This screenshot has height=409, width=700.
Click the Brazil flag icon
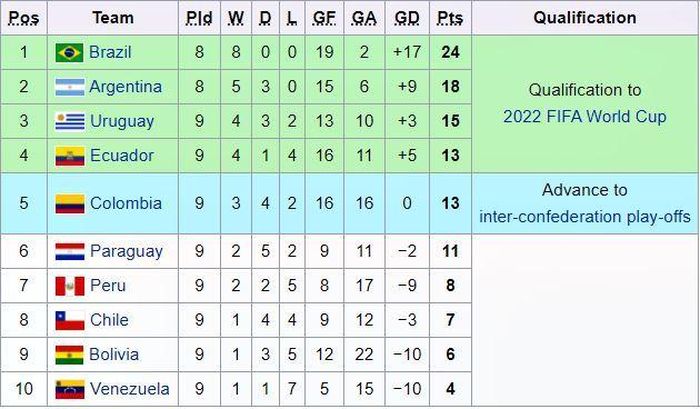70,53
